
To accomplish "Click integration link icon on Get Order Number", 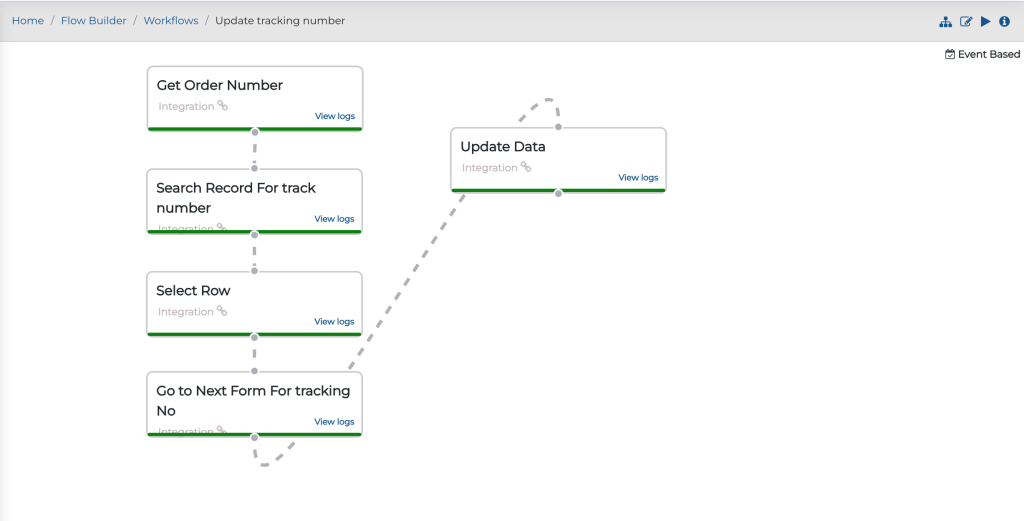I will pyautogui.click(x=223, y=105).
